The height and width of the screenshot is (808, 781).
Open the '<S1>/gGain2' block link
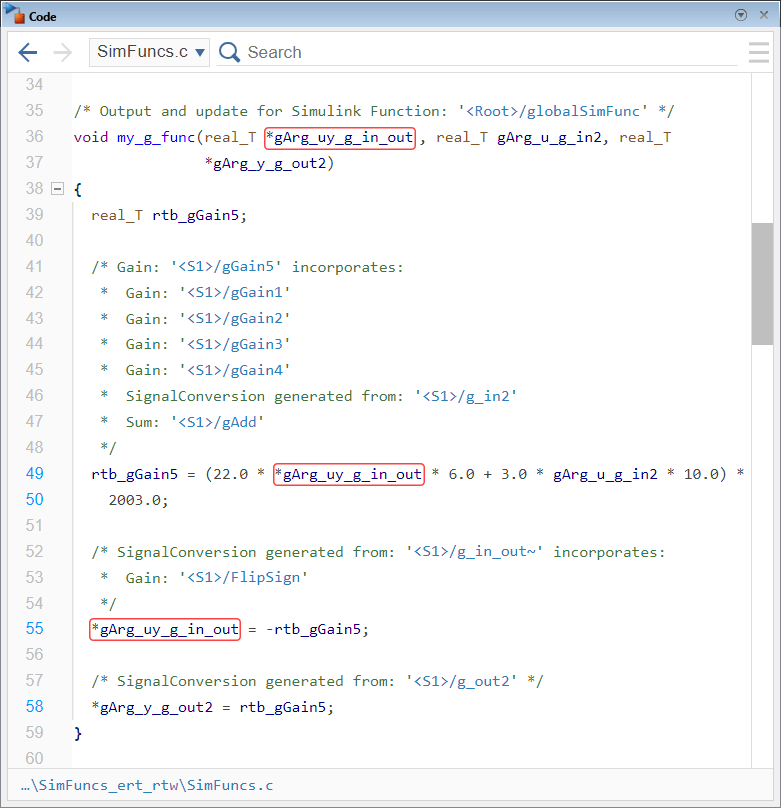(234, 318)
